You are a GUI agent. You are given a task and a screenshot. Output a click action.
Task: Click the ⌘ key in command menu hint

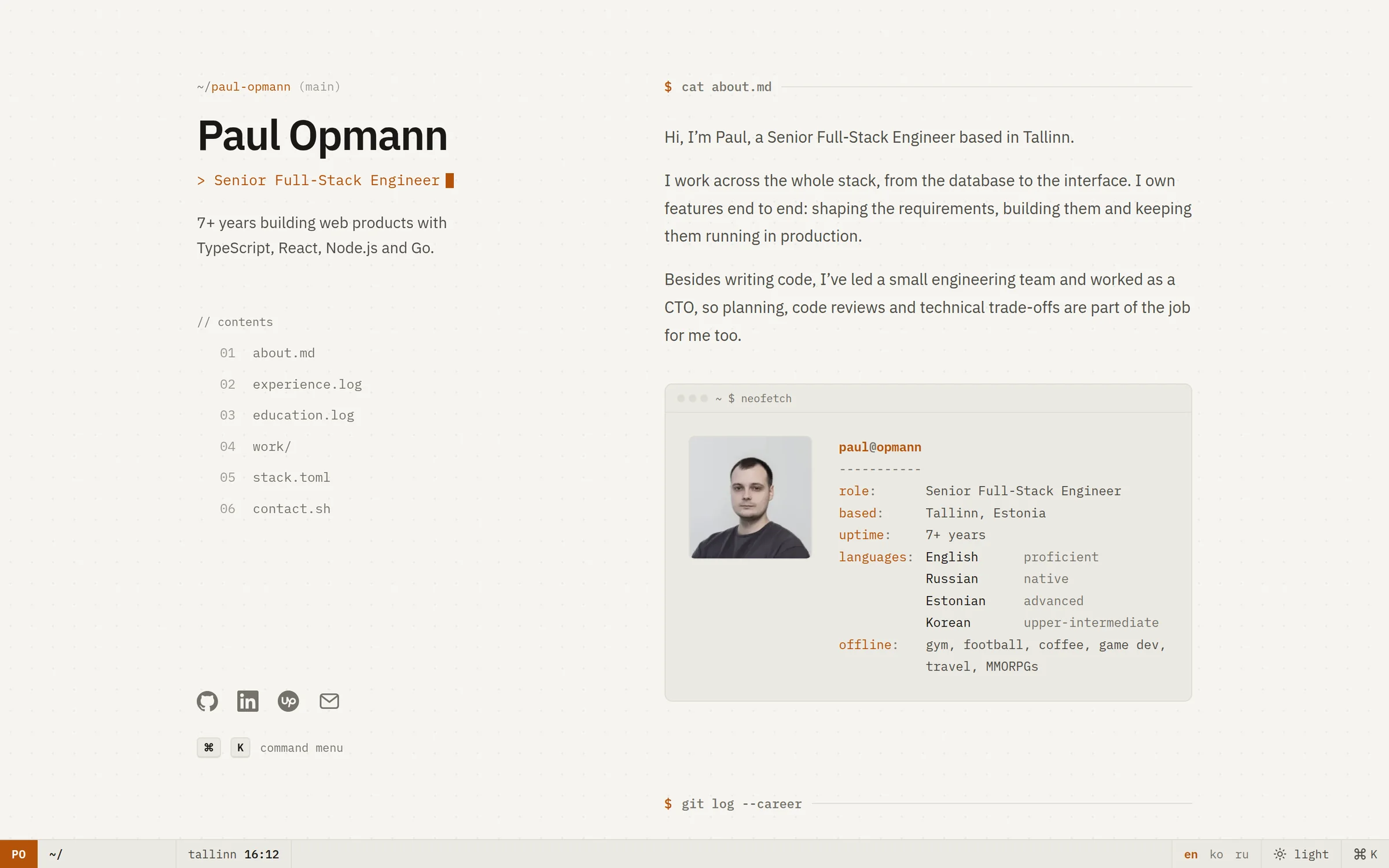[x=208, y=748]
